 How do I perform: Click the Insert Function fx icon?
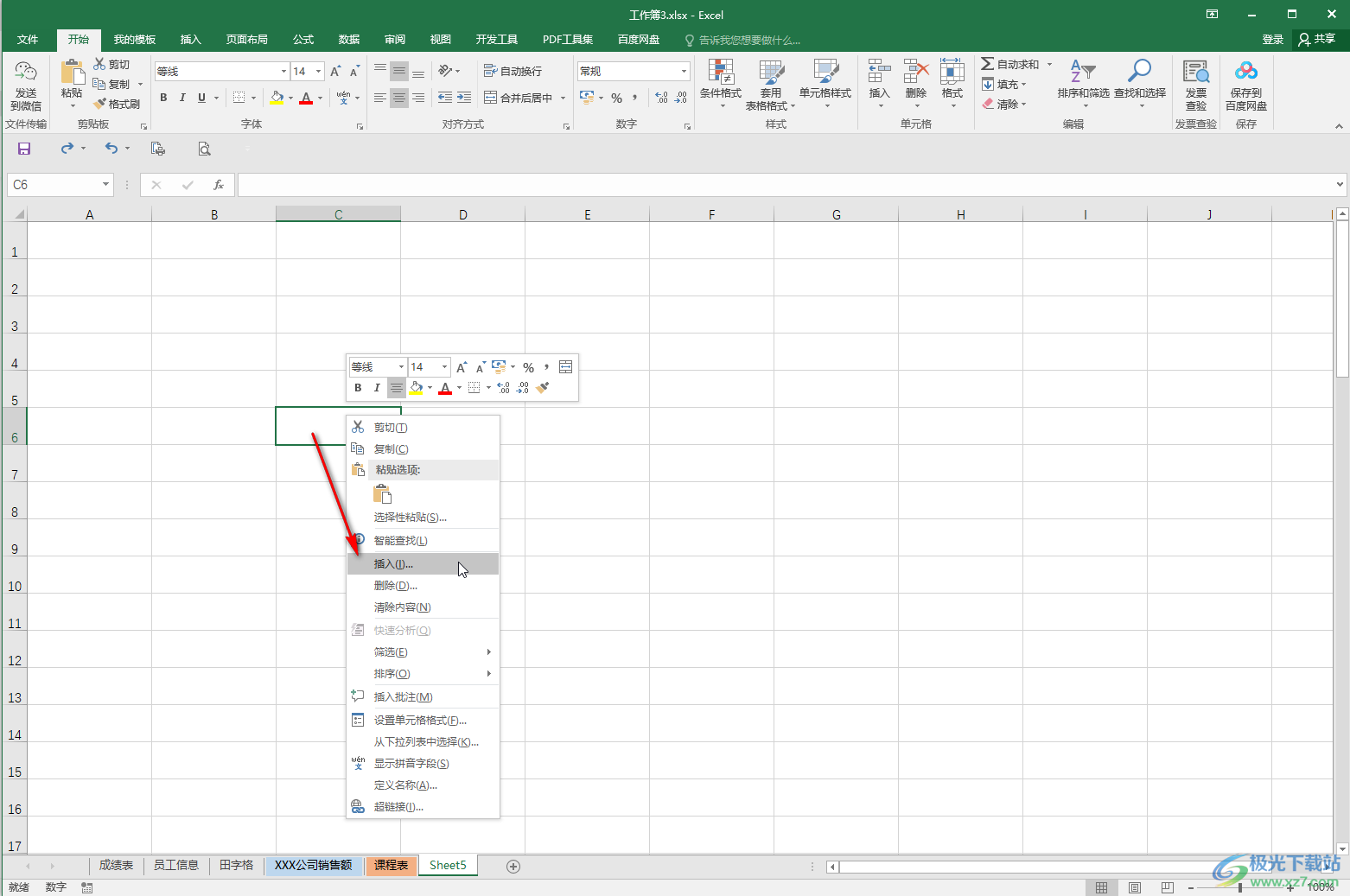pos(219,185)
